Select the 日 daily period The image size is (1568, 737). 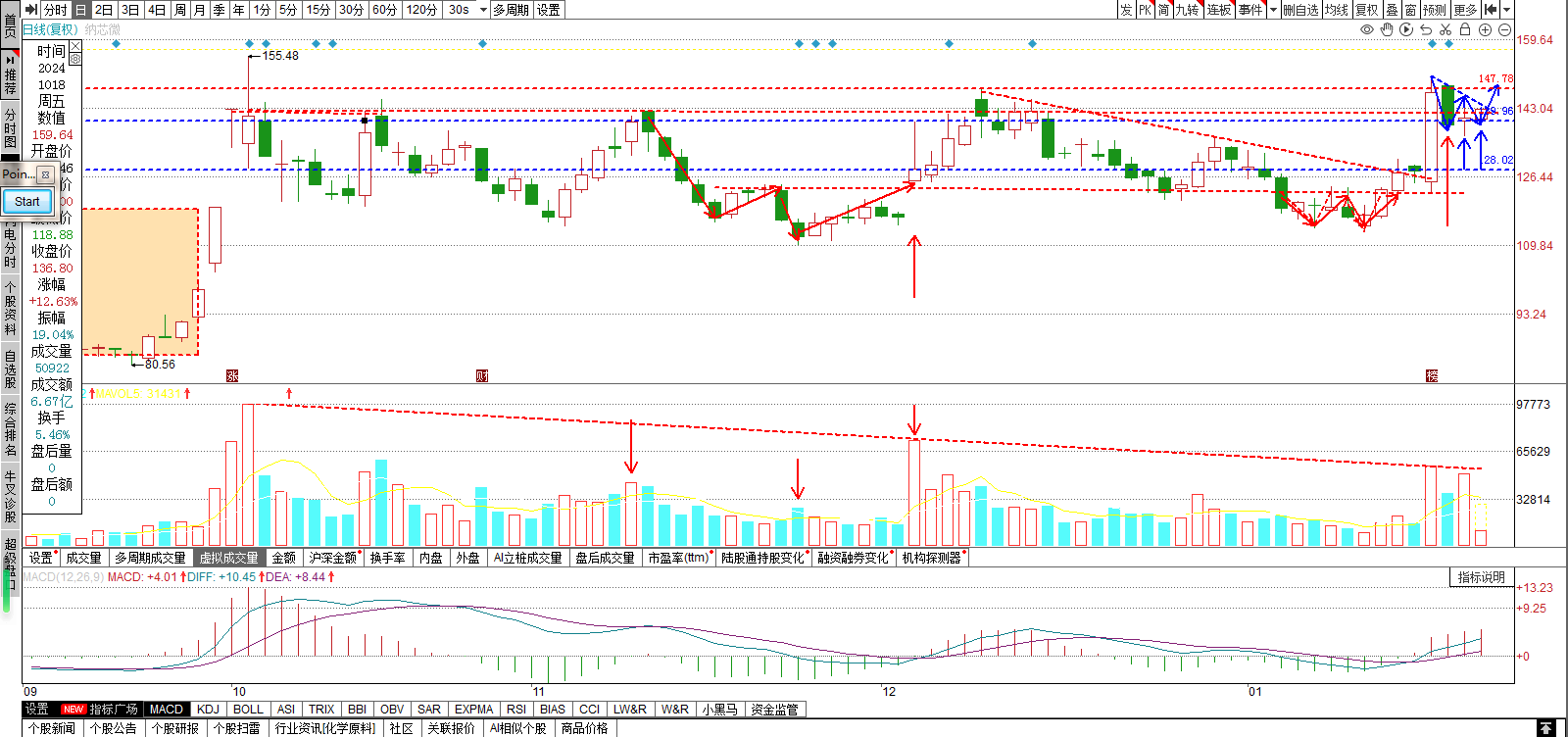pyautogui.click(x=81, y=9)
